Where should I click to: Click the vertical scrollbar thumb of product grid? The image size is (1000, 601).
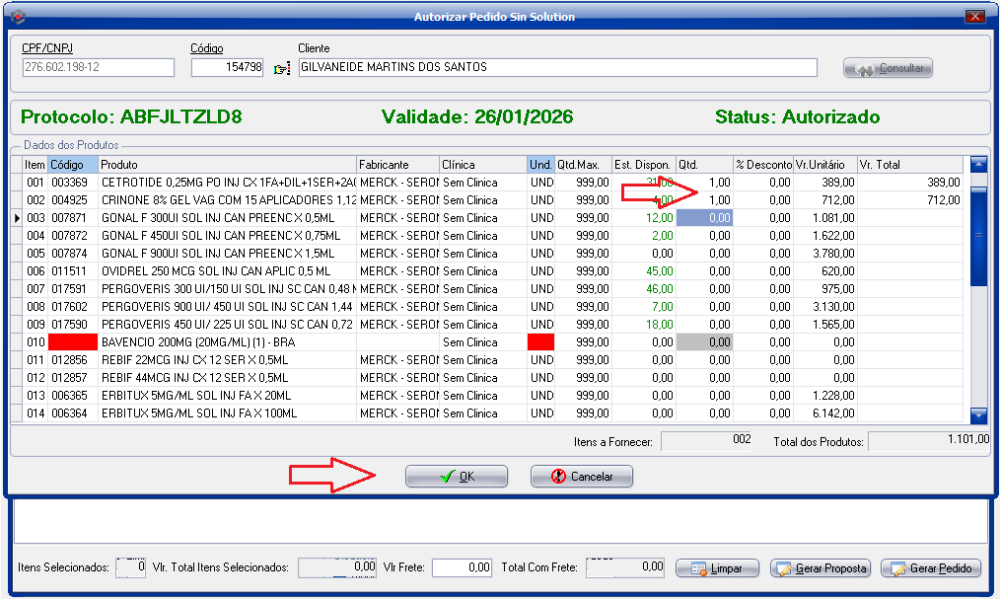[x=979, y=235]
